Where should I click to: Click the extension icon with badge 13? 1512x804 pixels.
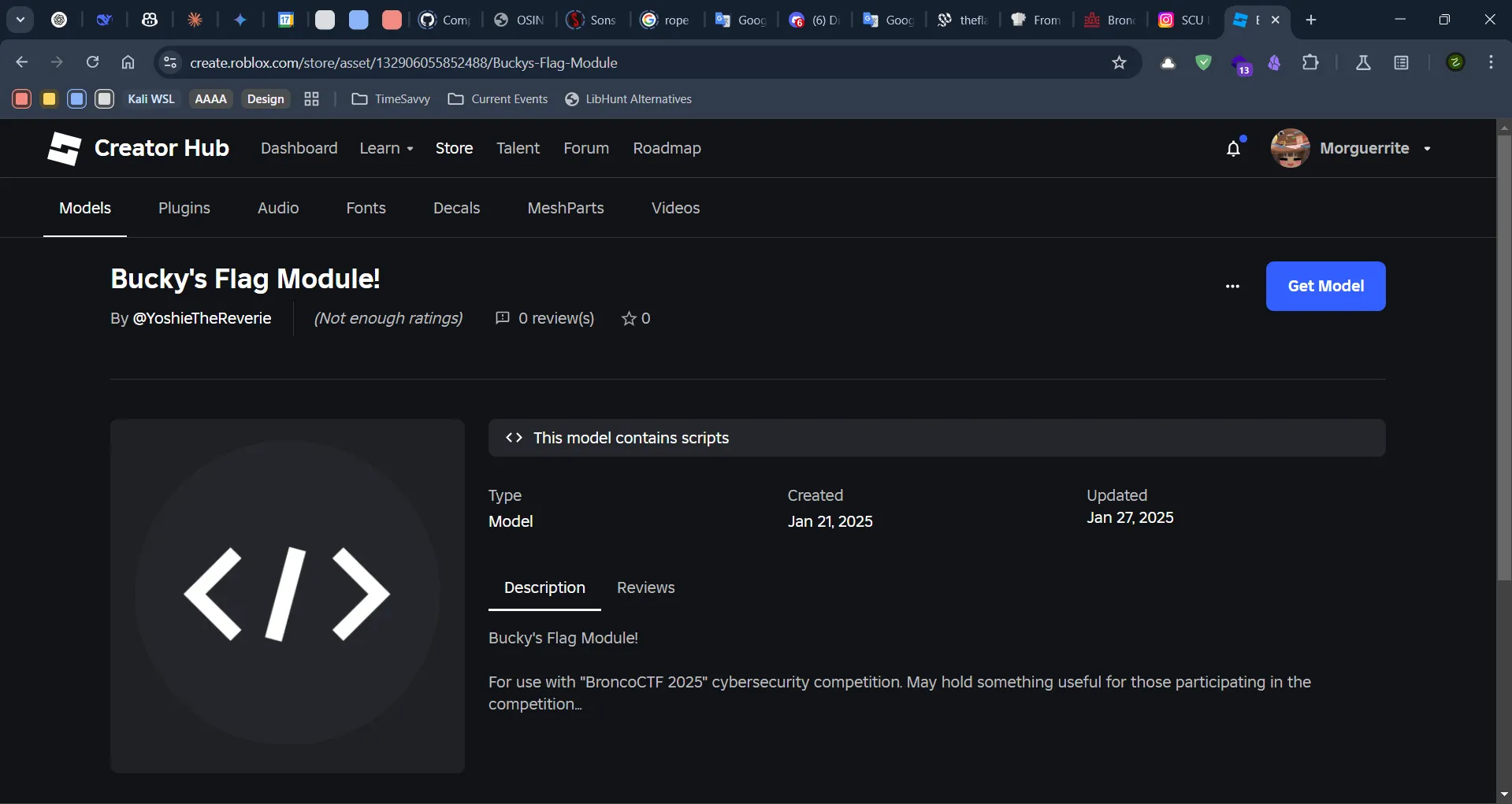(1240, 64)
